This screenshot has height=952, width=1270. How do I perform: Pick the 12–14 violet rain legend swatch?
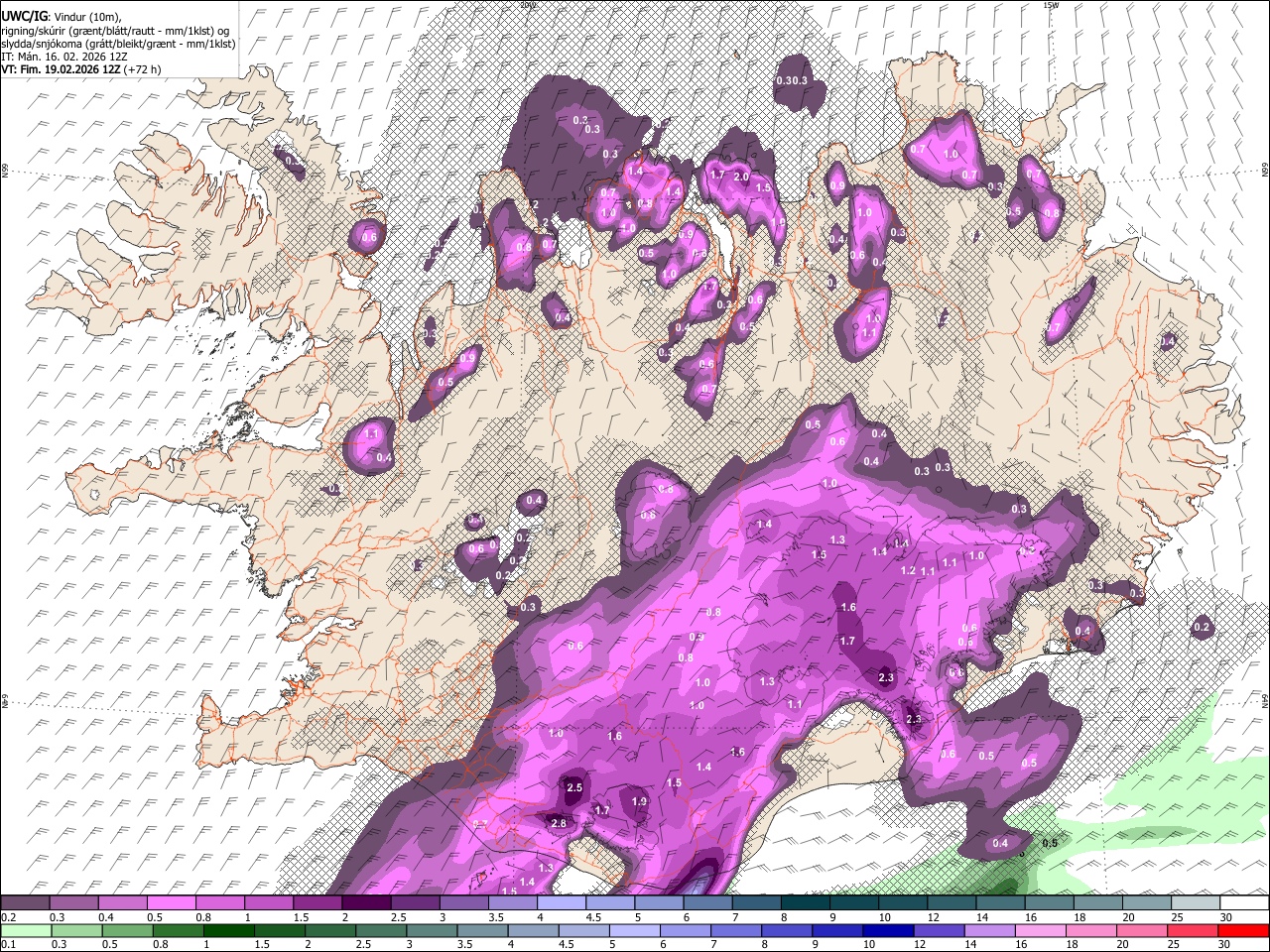tap(938, 931)
